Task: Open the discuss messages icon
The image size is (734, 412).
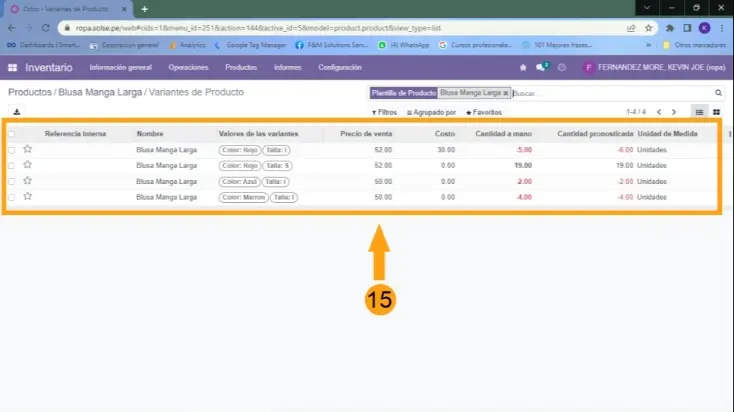Action: tap(541, 67)
